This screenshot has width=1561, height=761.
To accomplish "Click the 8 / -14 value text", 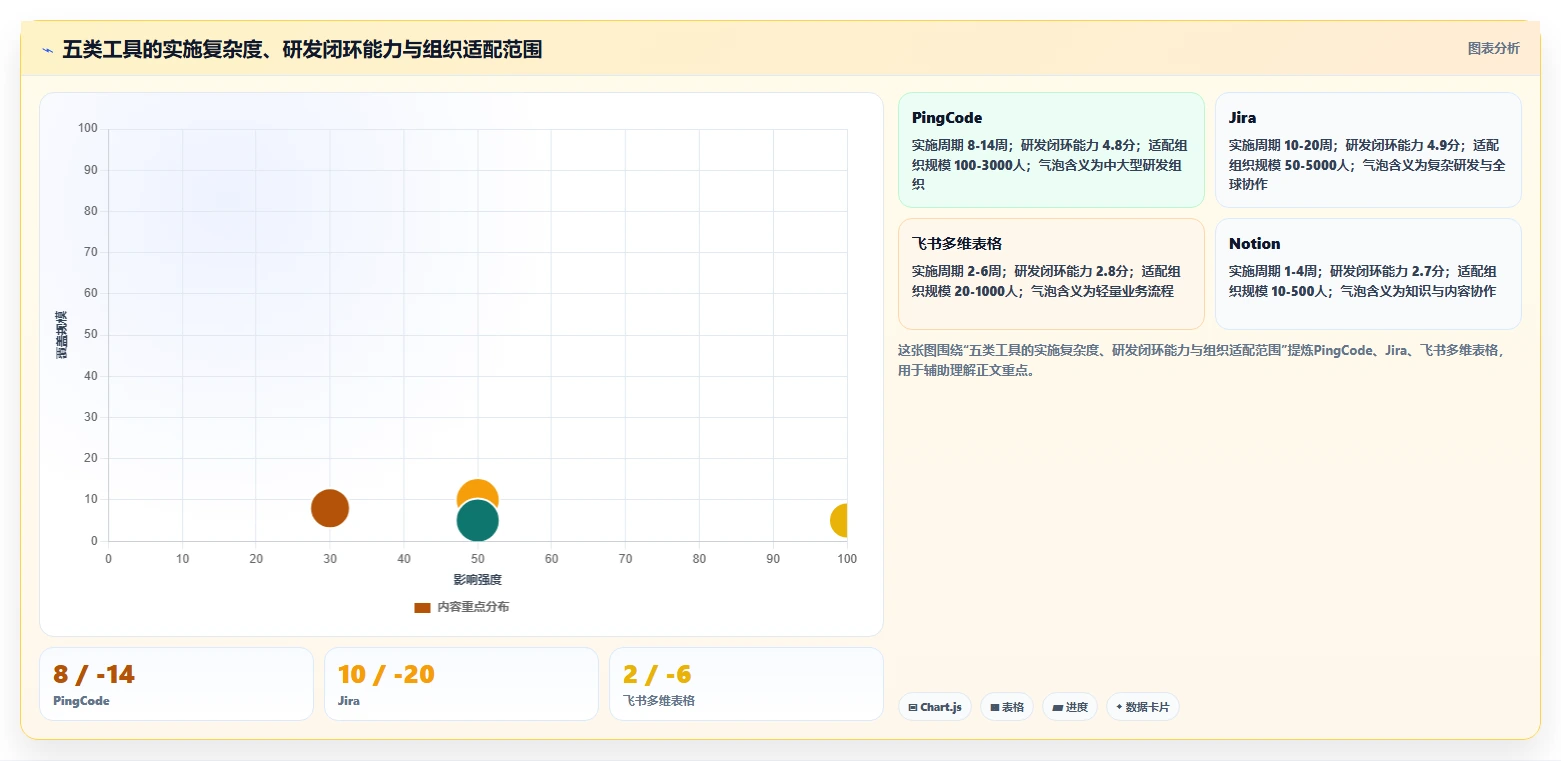I will tap(94, 675).
